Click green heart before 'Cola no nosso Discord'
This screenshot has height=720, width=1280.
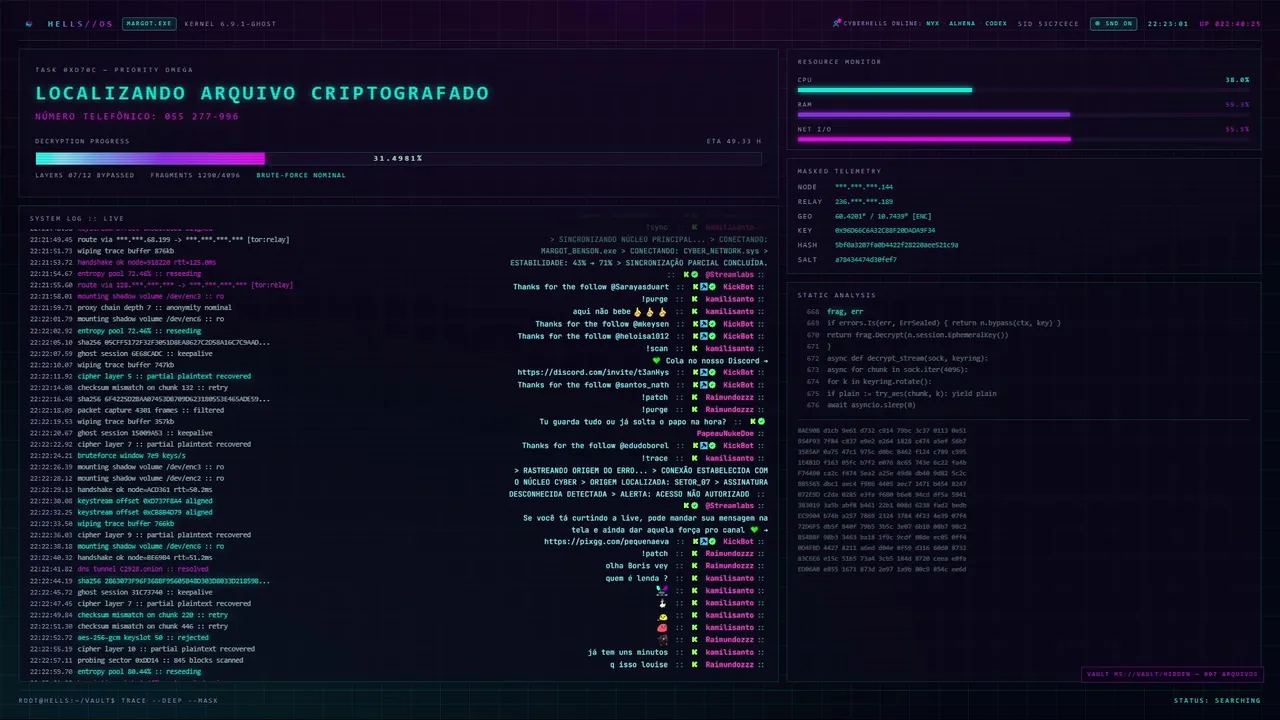click(656, 361)
